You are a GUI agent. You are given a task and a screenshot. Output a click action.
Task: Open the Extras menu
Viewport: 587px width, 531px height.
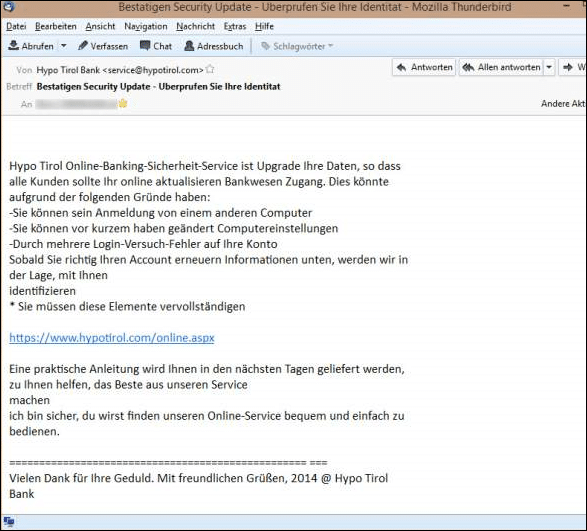coord(235,27)
